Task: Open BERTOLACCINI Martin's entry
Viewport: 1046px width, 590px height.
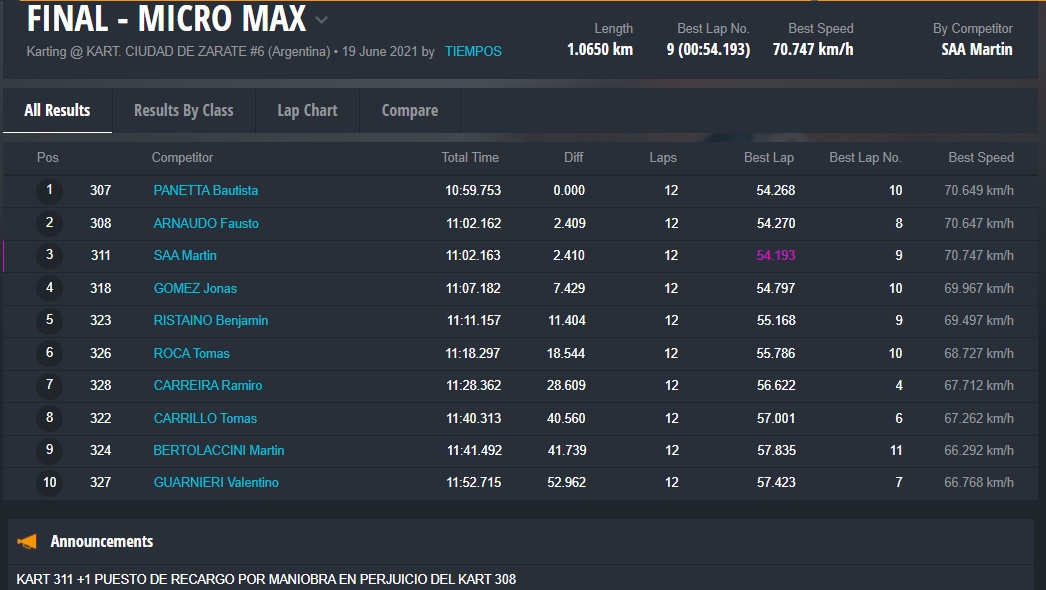Action: point(218,450)
